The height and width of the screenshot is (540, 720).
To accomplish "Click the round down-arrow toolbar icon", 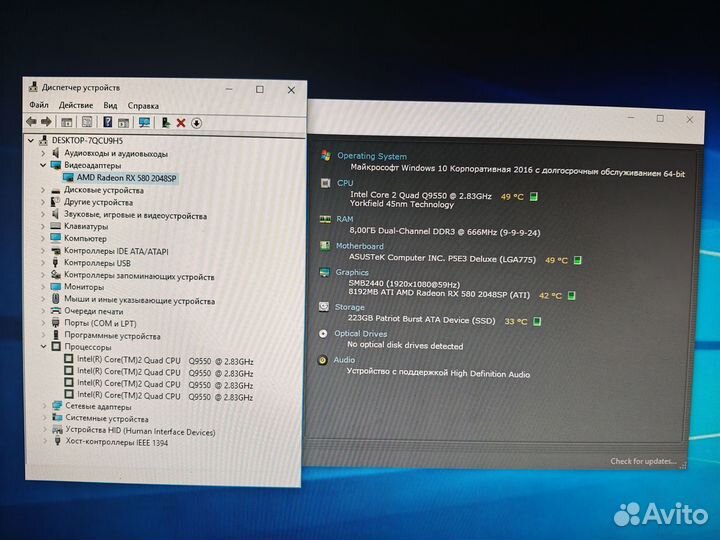I will (196, 122).
